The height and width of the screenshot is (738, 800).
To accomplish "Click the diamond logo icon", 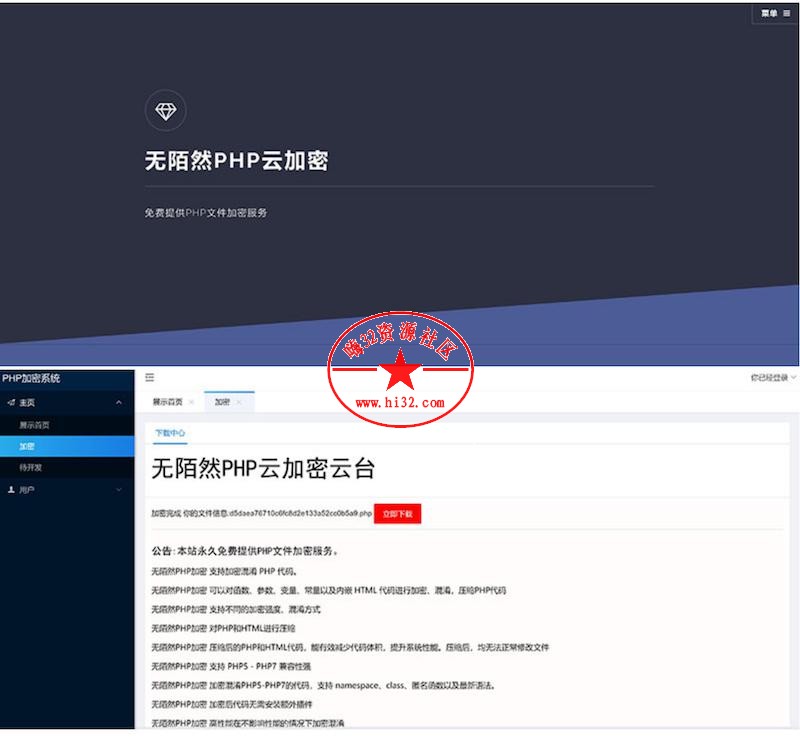I will 166,112.
